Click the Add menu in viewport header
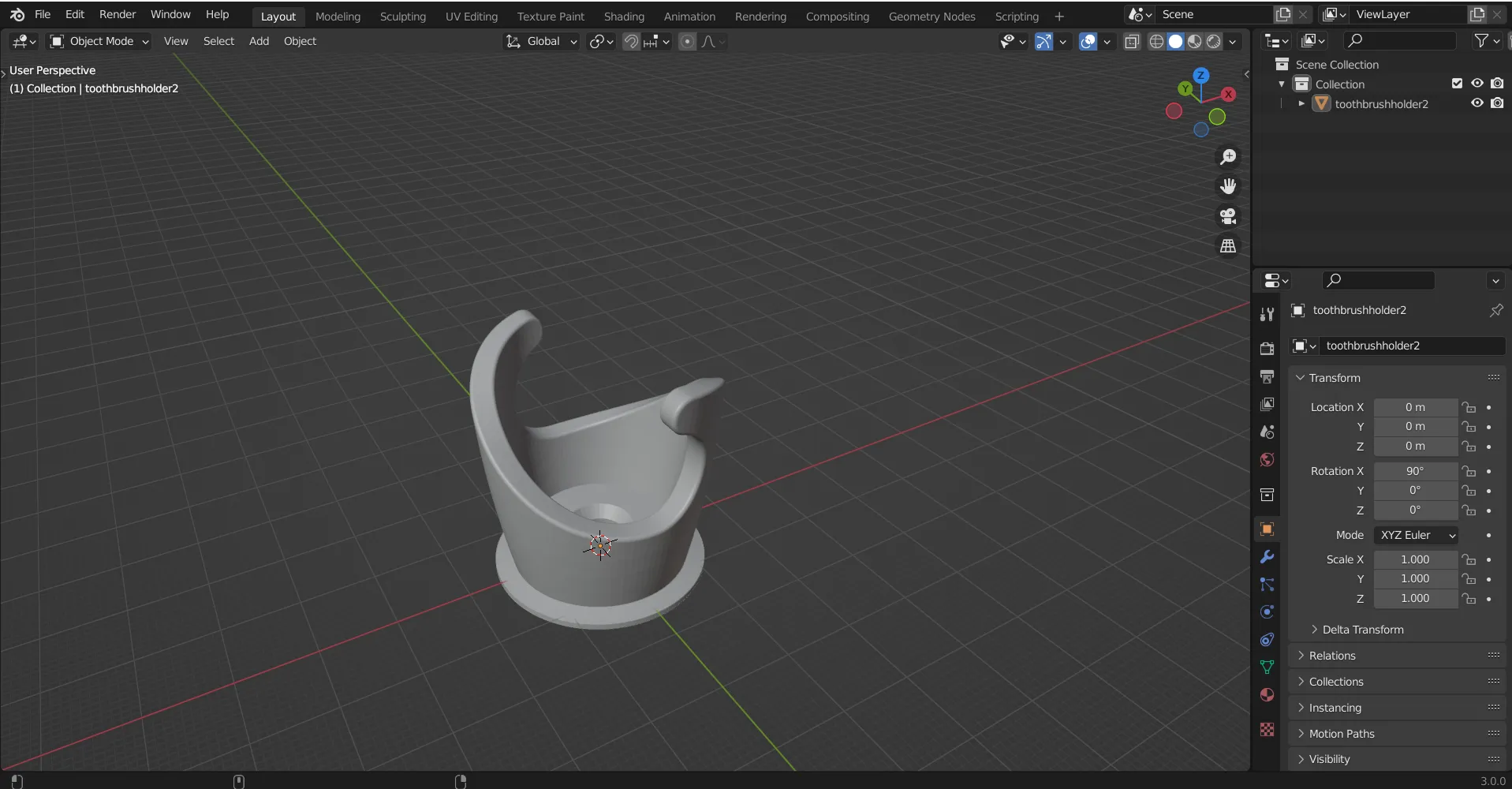 pyautogui.click(x=259, y=41)
